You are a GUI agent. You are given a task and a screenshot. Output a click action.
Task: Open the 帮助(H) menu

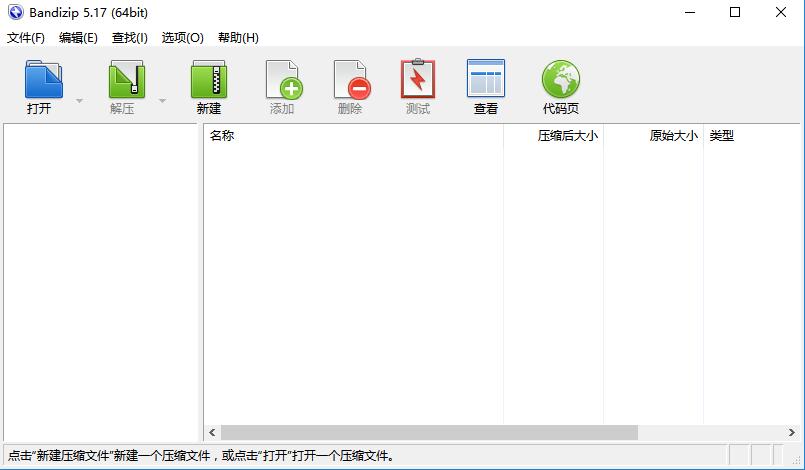[238, 37]
